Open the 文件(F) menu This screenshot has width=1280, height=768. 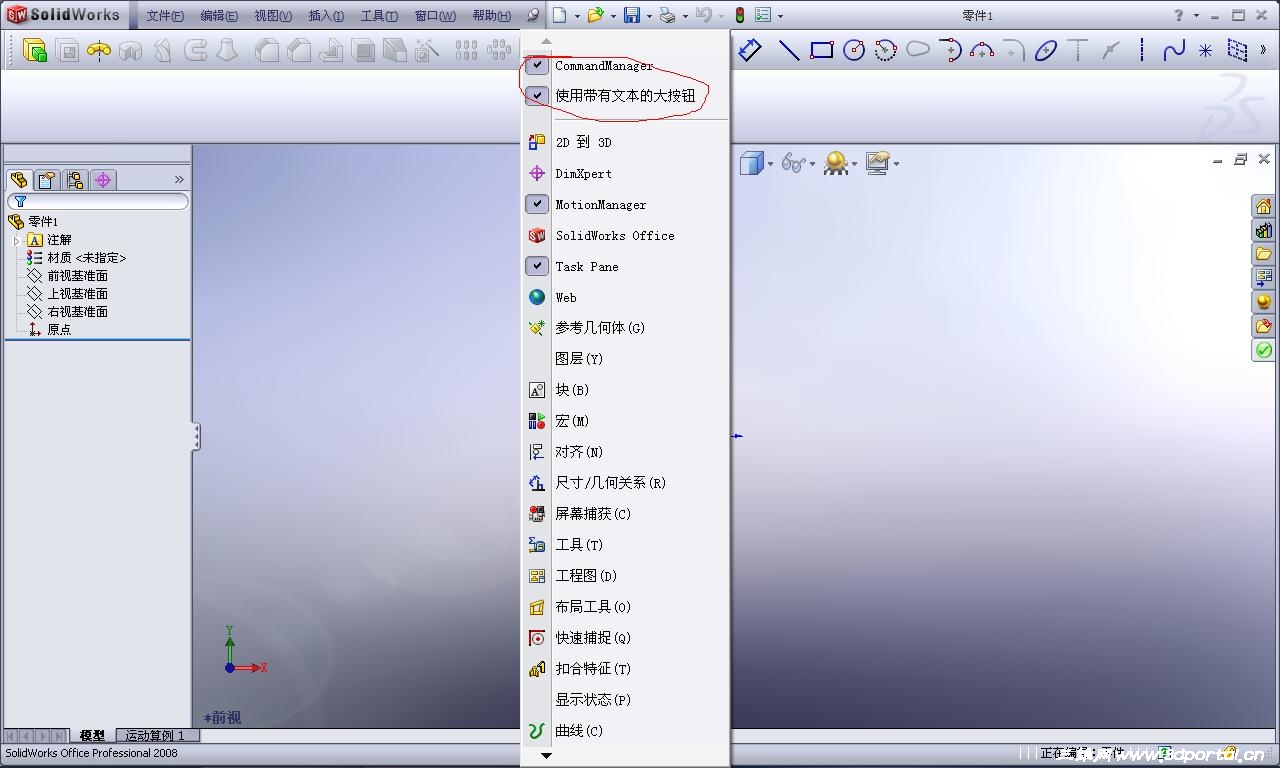[x=165, y=16]
